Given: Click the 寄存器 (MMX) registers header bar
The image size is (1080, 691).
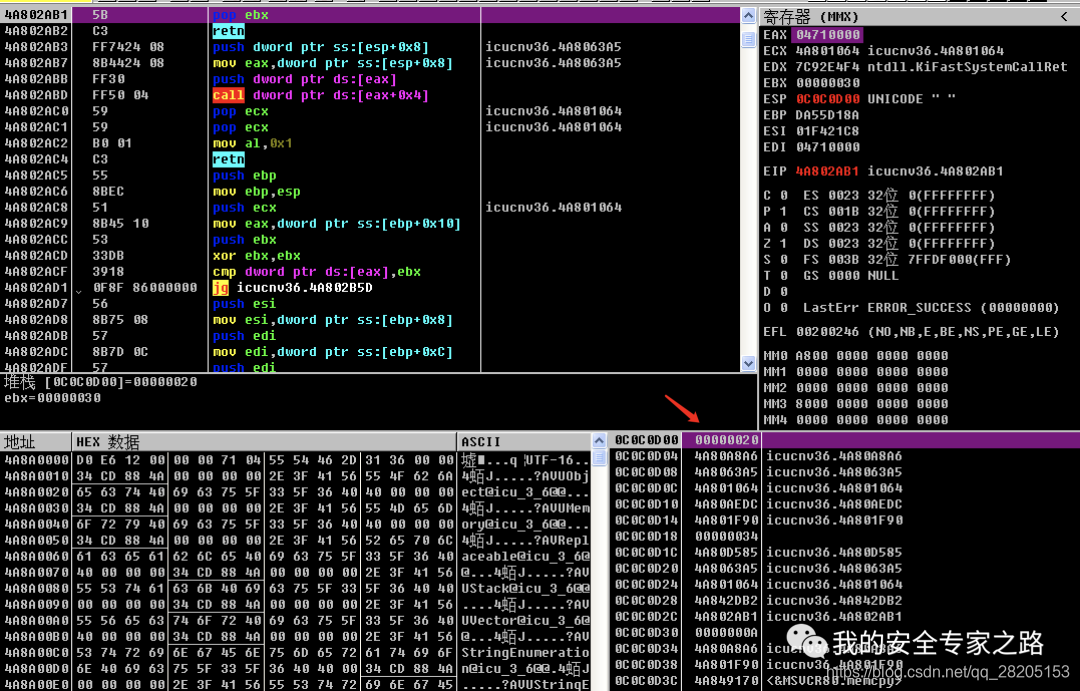Looking at the screenshot, I should pyautogui.click(x=919, y=17).
